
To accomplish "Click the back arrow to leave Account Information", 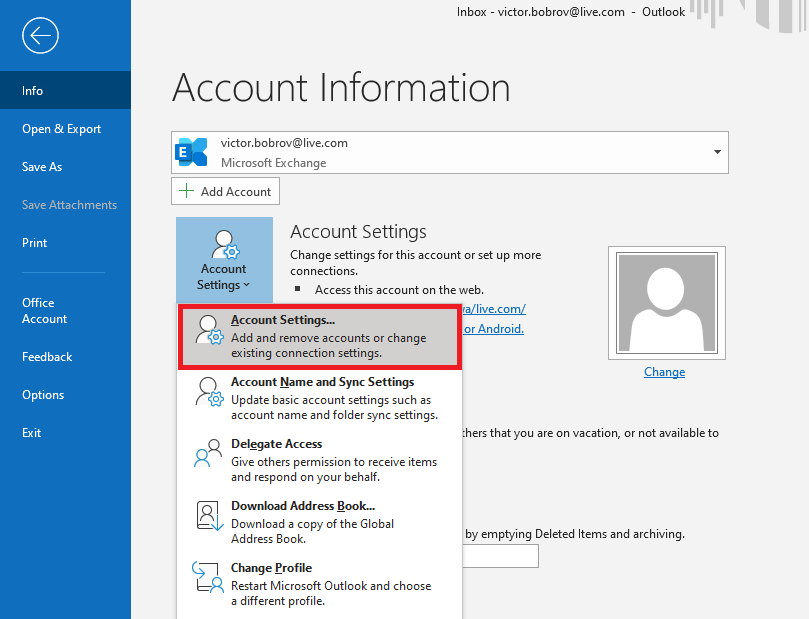I will point(39,36).
